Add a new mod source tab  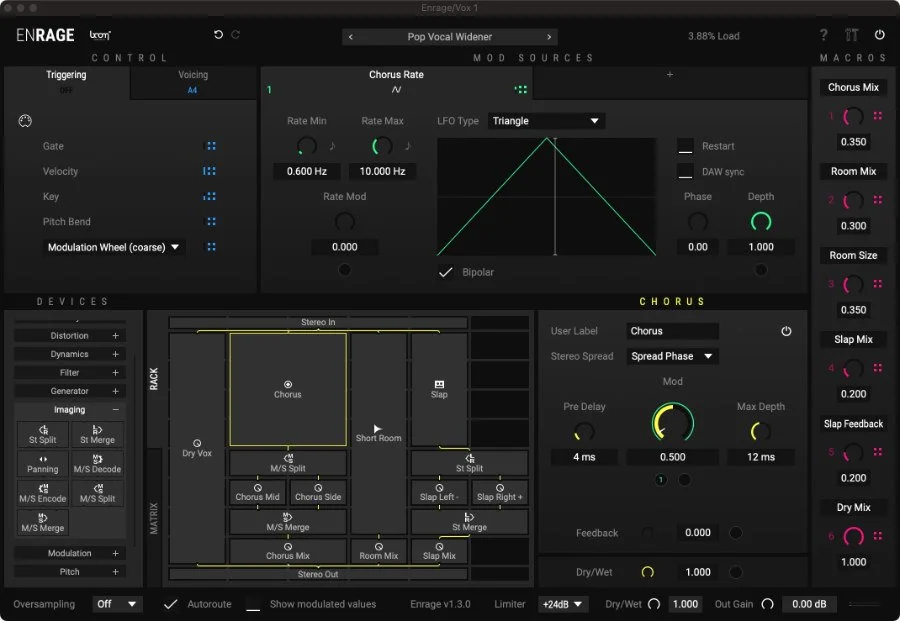tap(669, 75)
